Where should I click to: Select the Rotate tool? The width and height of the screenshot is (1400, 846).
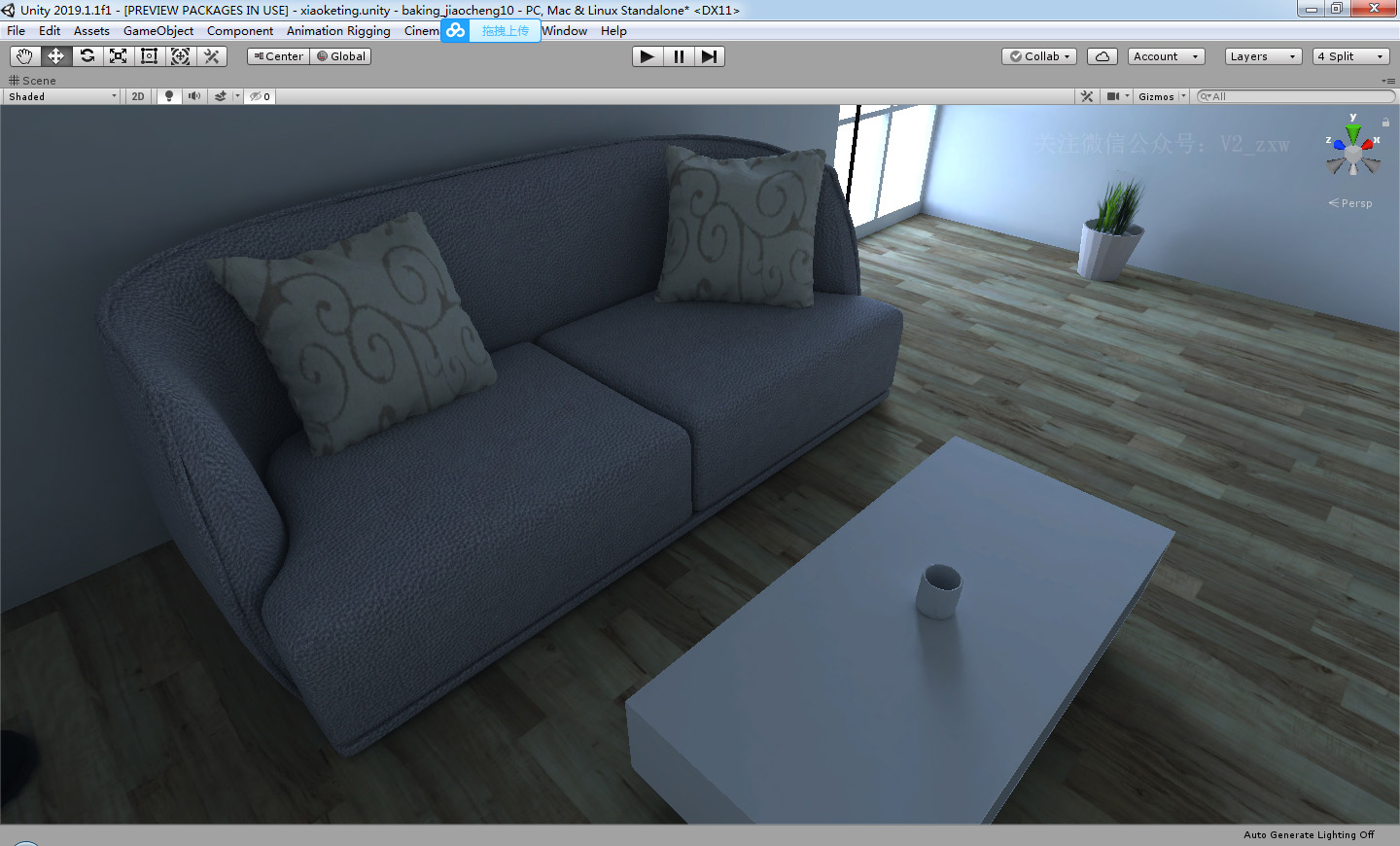[x=87, y=56]
